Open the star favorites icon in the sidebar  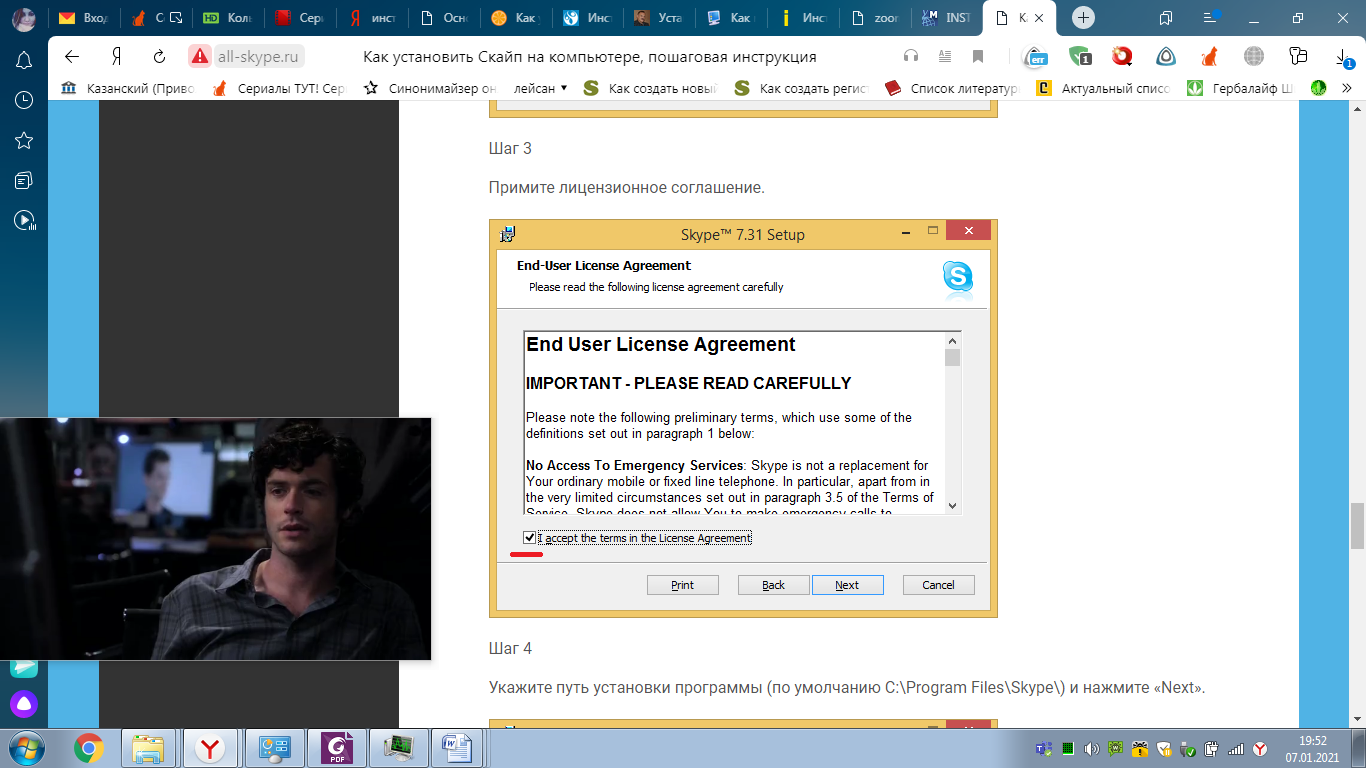(x=24, y=141)
